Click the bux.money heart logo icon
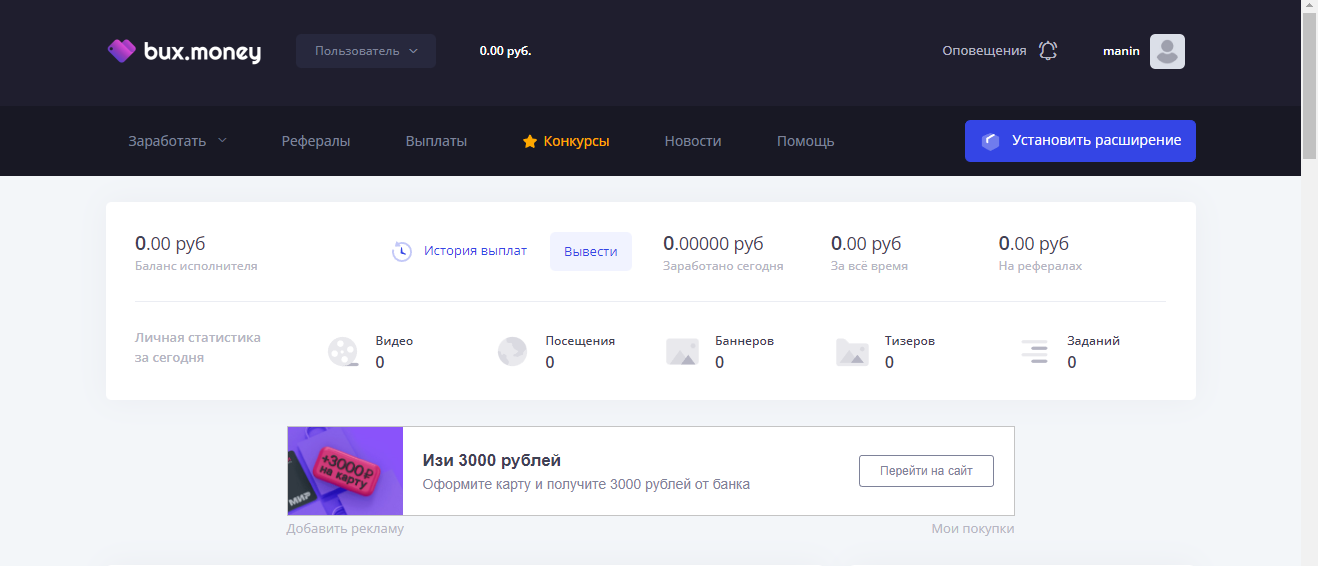The height and width of the screenshot is (566, 1318). tap(121, 51)
